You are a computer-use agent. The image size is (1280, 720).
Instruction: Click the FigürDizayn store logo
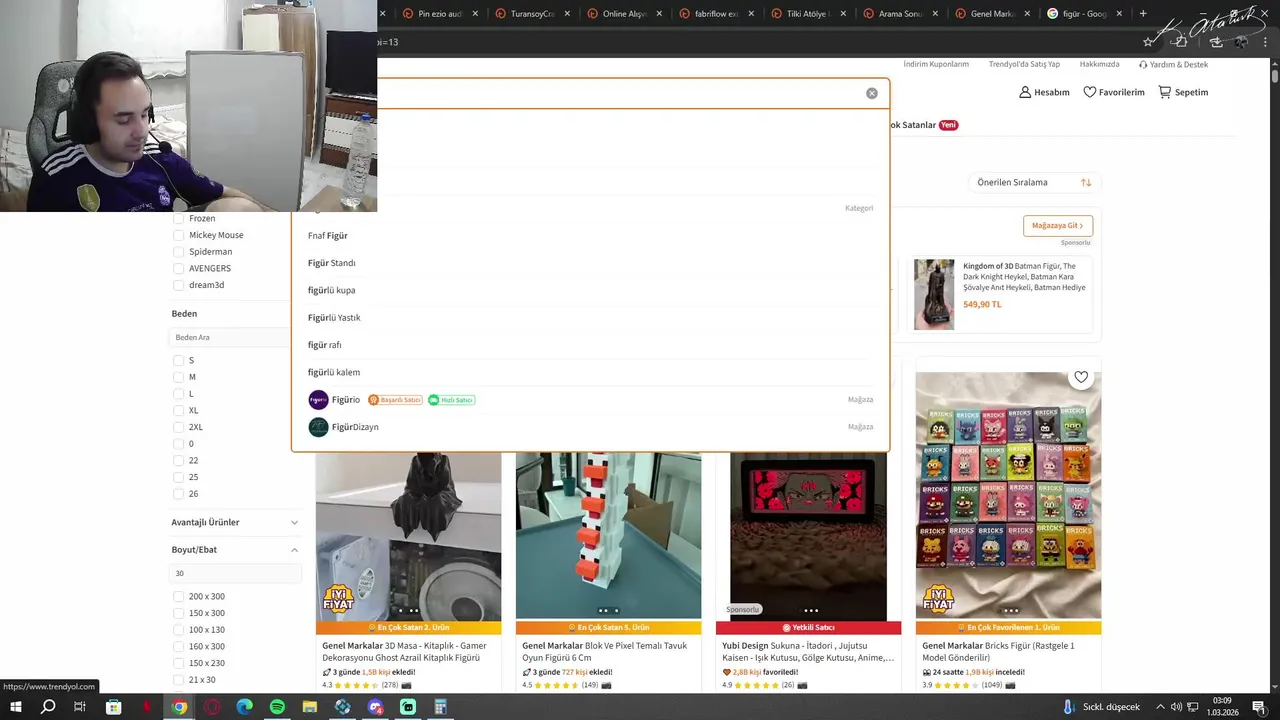(318, 427)
